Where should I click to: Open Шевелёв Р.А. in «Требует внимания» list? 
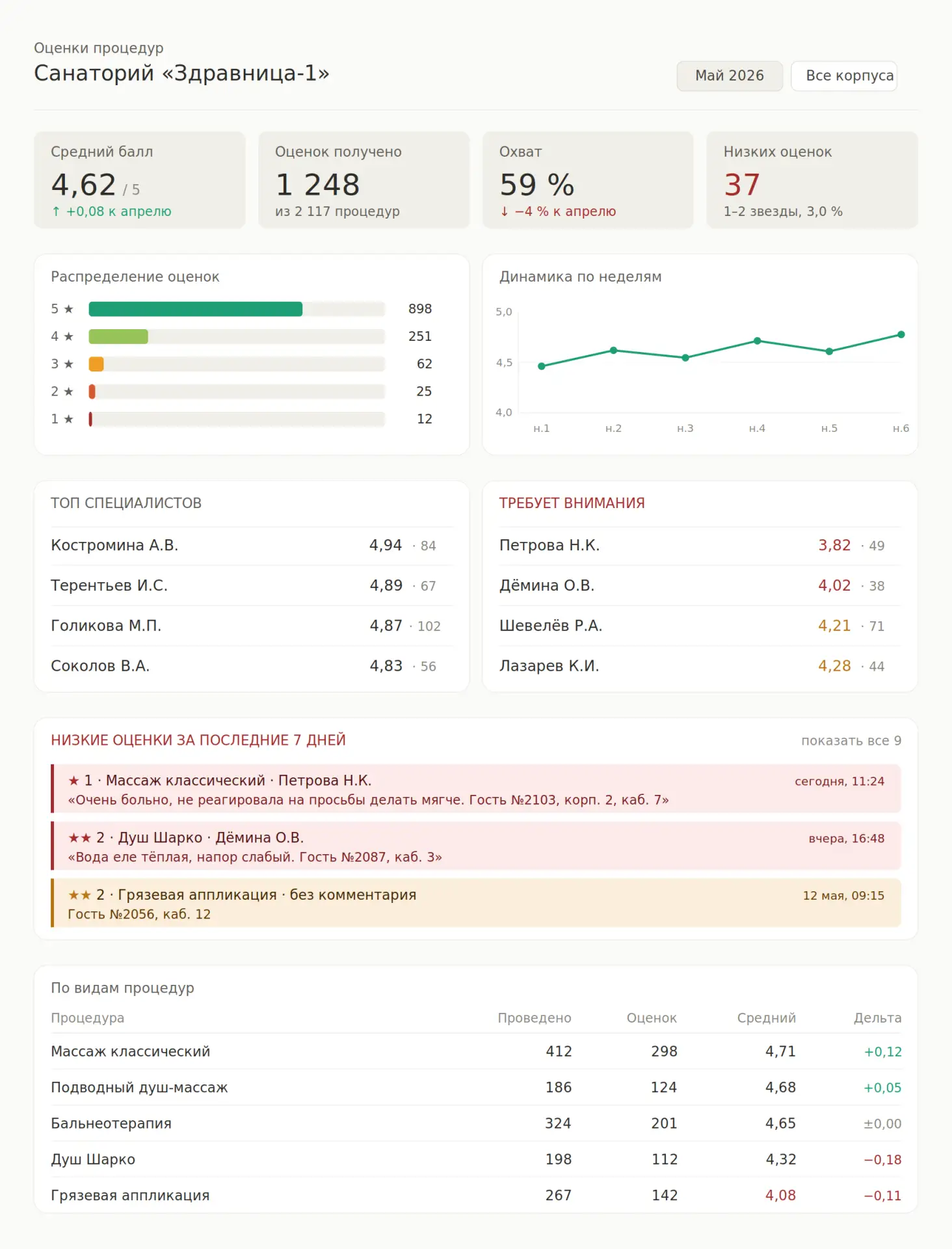click(x=700, y=626)
